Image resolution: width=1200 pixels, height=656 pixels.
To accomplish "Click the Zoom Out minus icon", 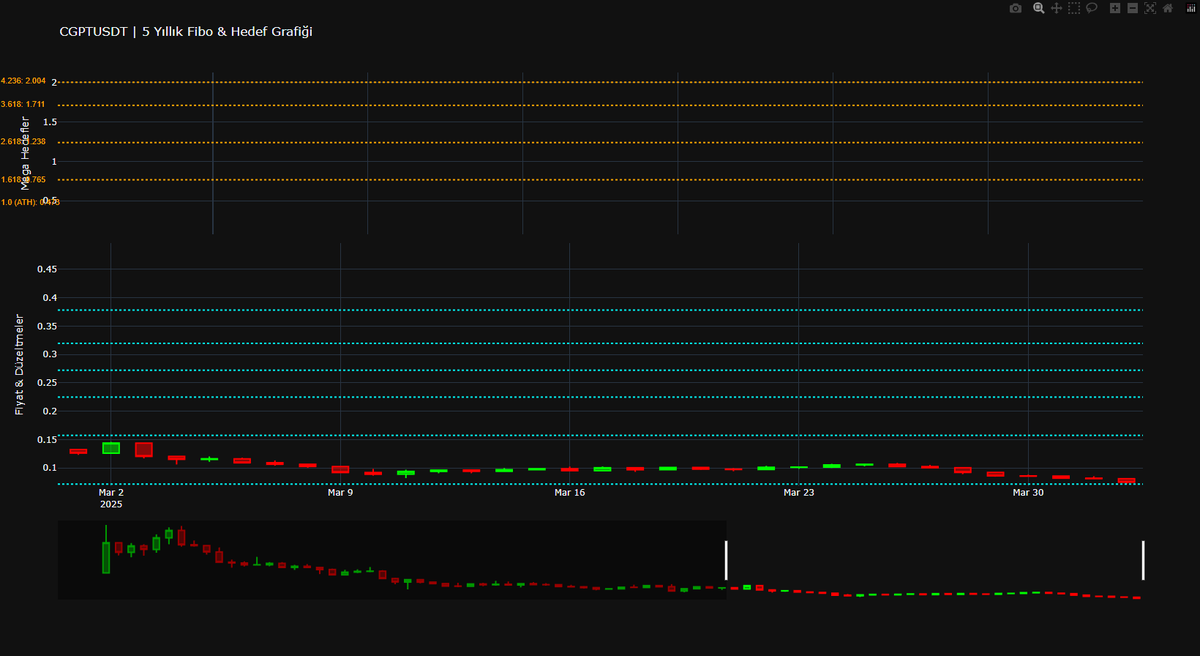I will click(1132, 8).
